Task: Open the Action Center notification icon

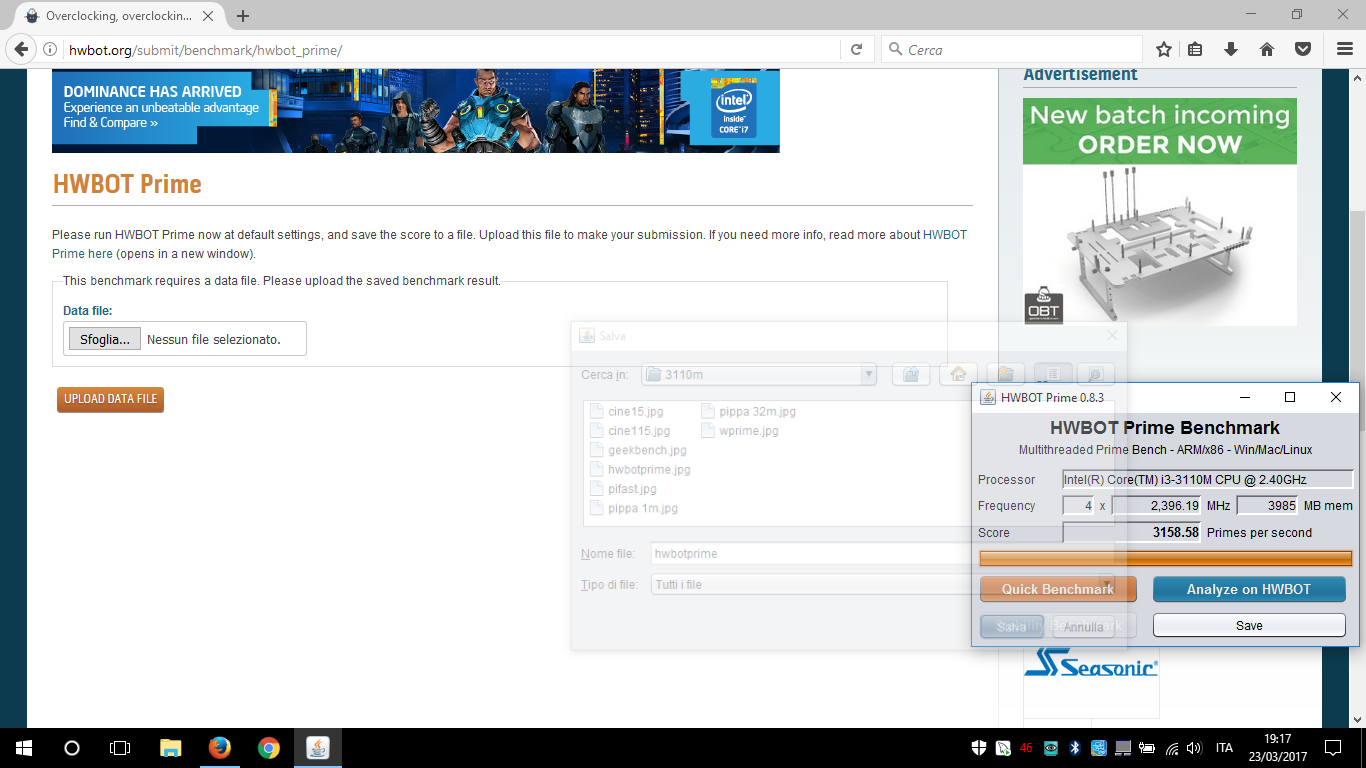Action: coord(1333,748)
